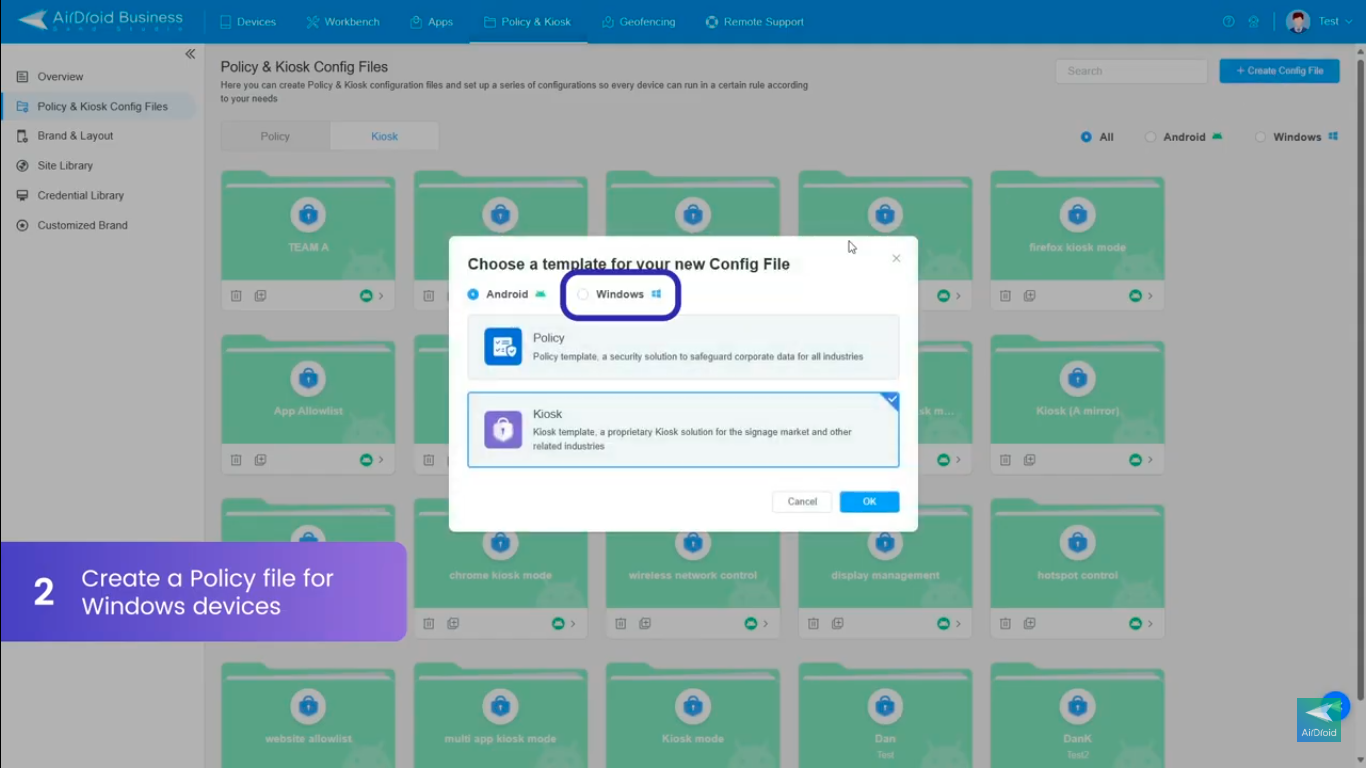Image resolution: width=1366 pixels, height=768 pixels.
Task: Delete the chrome kiosk mode config
Action: pos(428,624)
